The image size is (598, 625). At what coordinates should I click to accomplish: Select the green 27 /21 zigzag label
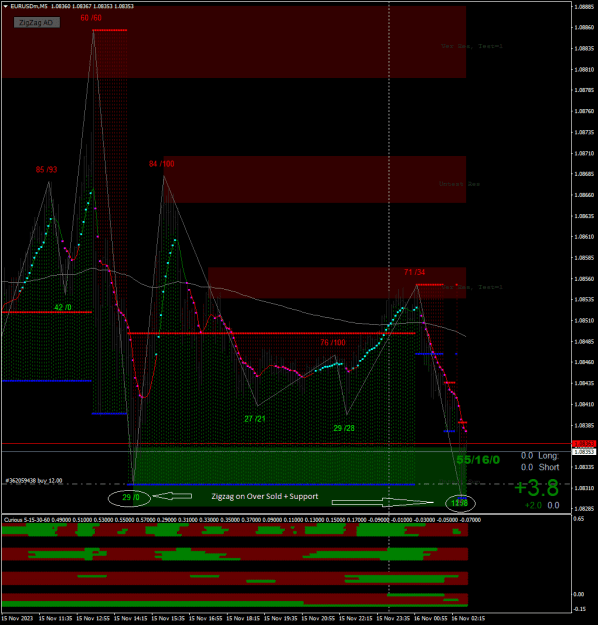(x=255, y=419)
